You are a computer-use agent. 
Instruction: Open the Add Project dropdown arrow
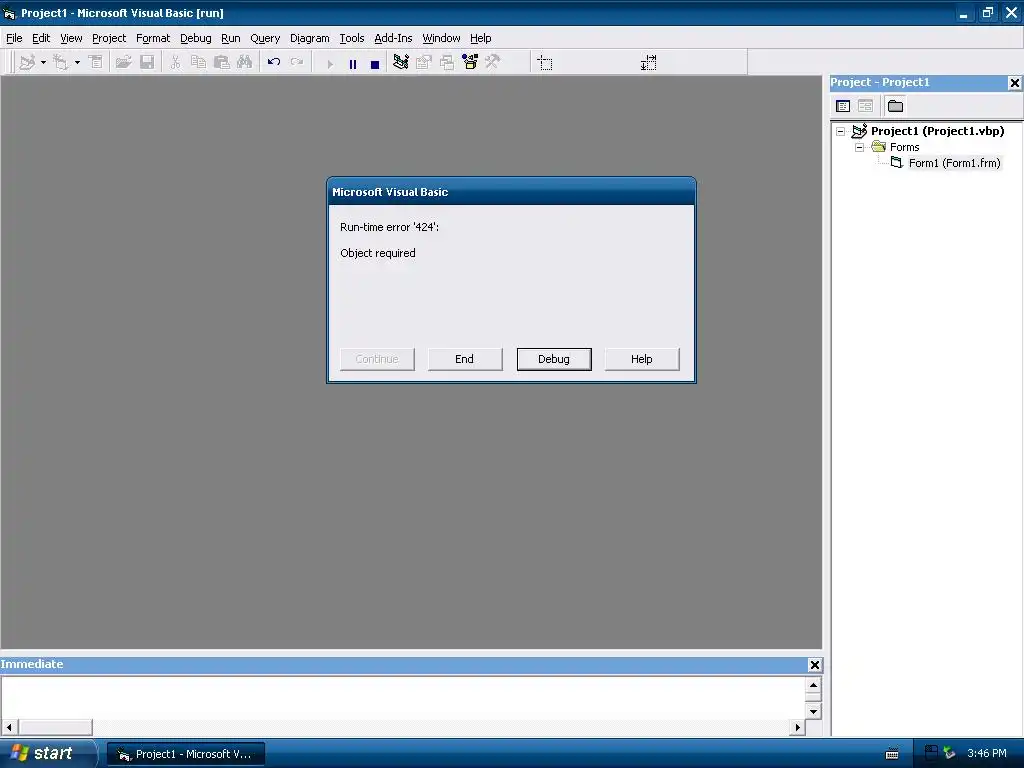click(43, 63)
